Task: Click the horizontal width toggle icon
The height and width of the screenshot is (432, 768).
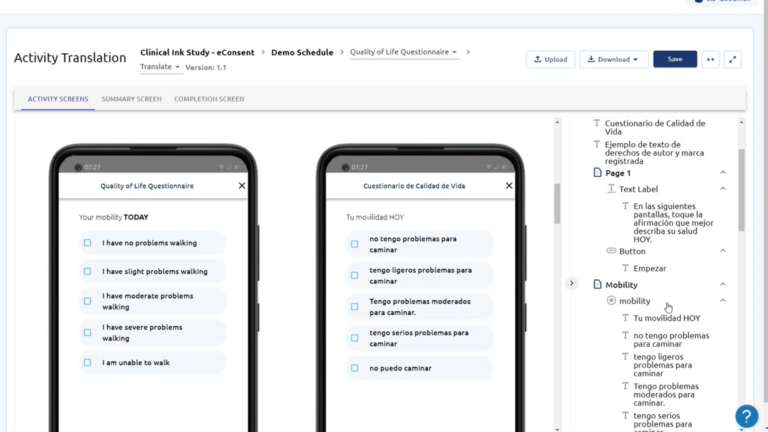Action: (x=710, y=59)
